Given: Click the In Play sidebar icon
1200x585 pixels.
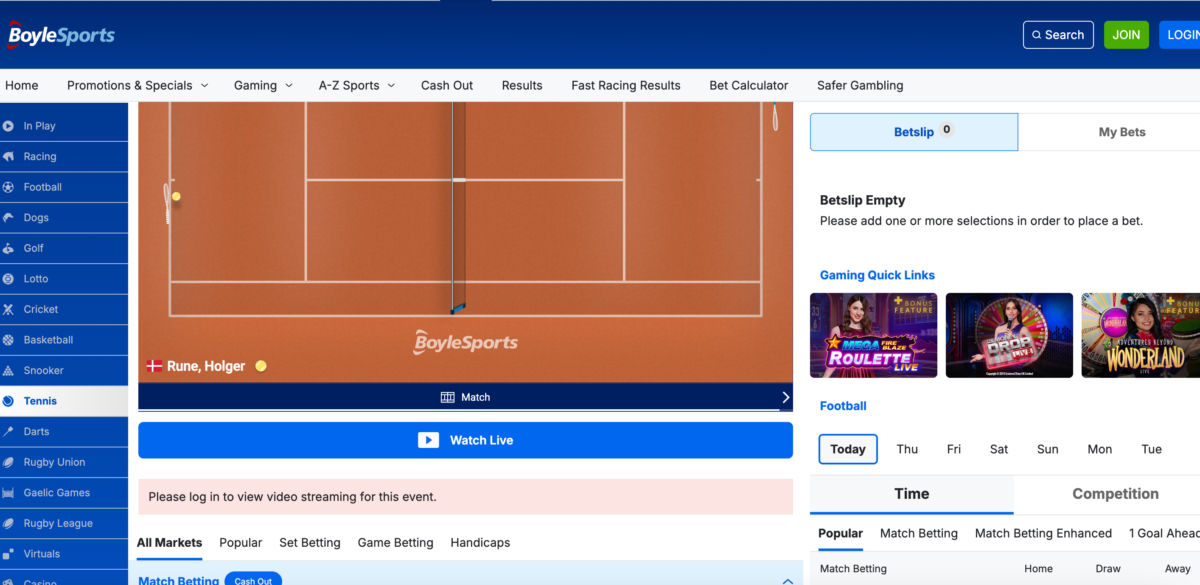Looking at the screenshot, I should click(9, 126).
